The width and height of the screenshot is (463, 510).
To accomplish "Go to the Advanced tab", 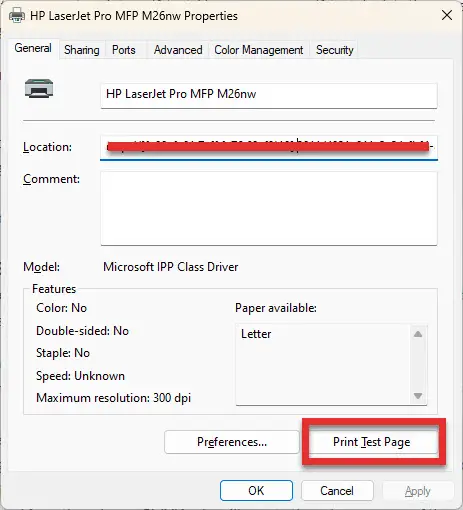I will pos(178,50).
